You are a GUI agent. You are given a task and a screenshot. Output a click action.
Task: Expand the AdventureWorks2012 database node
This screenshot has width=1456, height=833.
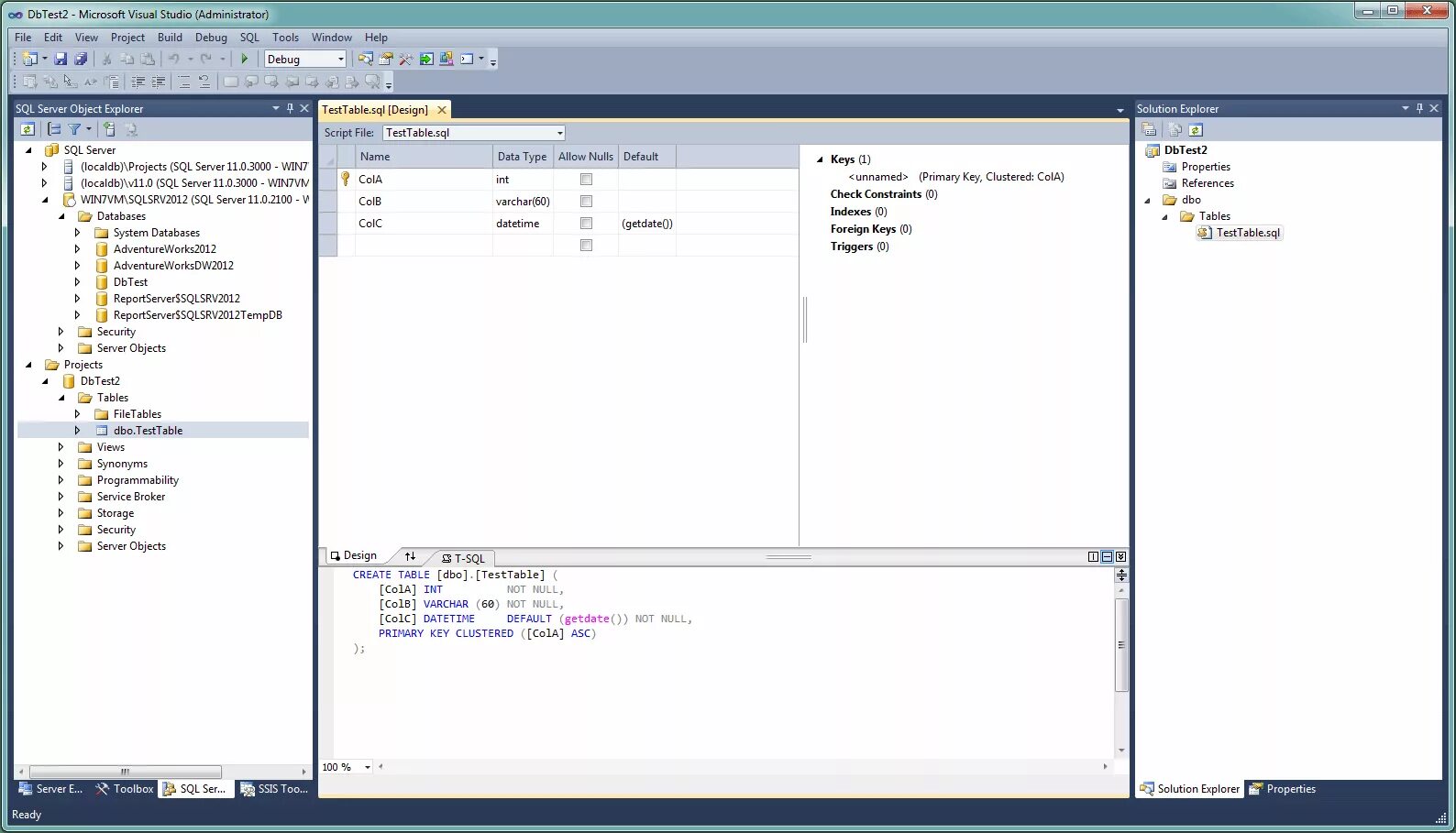pos(77,249)
